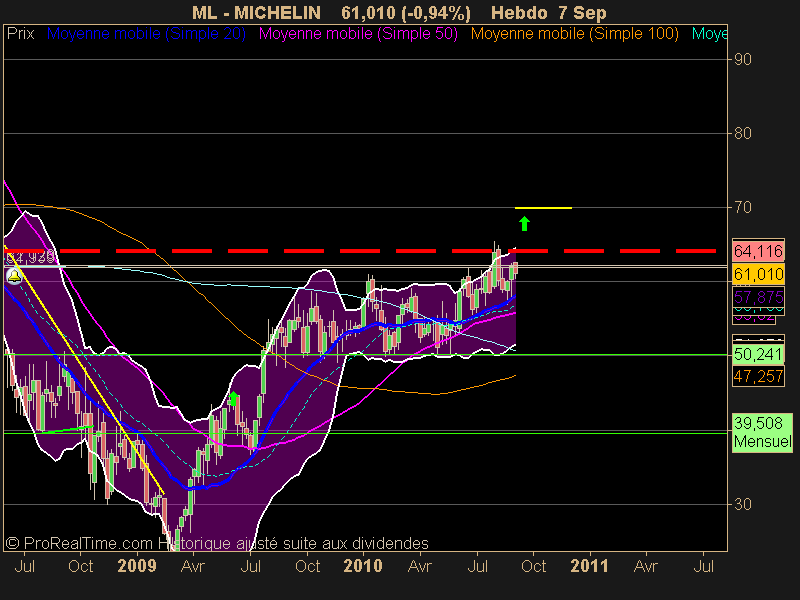Click the red 64,116 price label
Image resolution: width=800 pixels, height=600 pixels.
pos(758,251)
